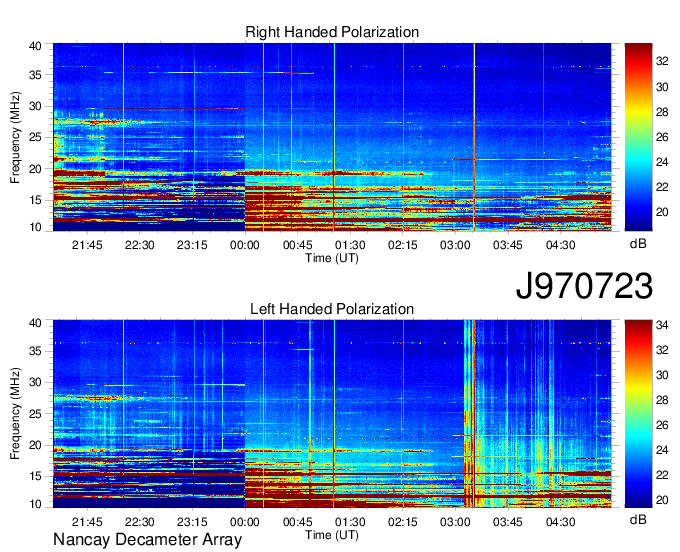Click the 02:15 time tick under Right Handed plot
This screenshot has height=552, width=680.
tap(402, 245)
